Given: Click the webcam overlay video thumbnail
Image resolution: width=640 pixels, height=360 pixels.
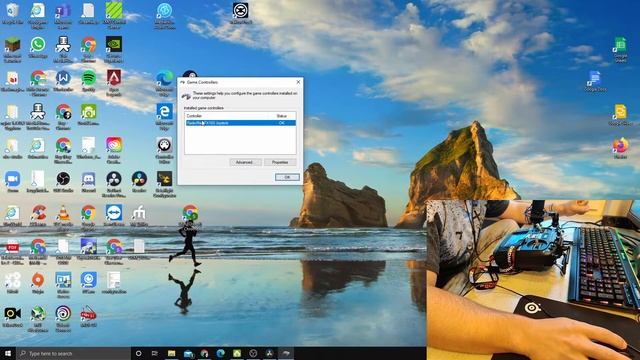Looking at the screenshot, I should (x=533, y=280).
